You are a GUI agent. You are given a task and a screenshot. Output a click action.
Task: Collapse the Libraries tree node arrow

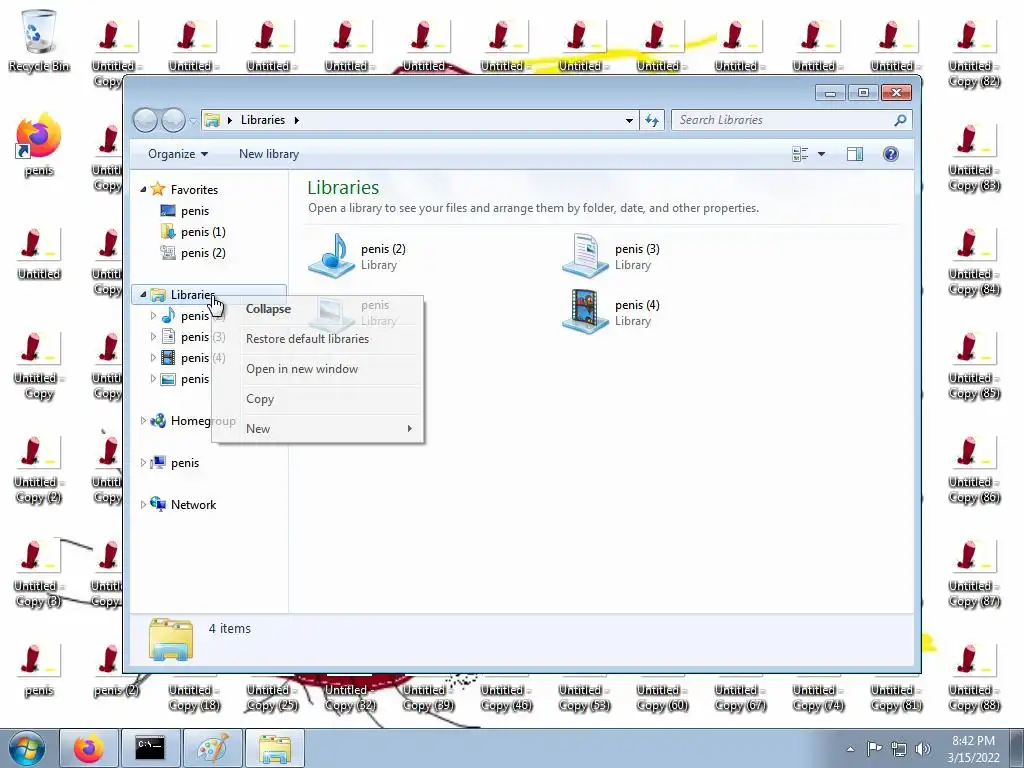[143, 295]
